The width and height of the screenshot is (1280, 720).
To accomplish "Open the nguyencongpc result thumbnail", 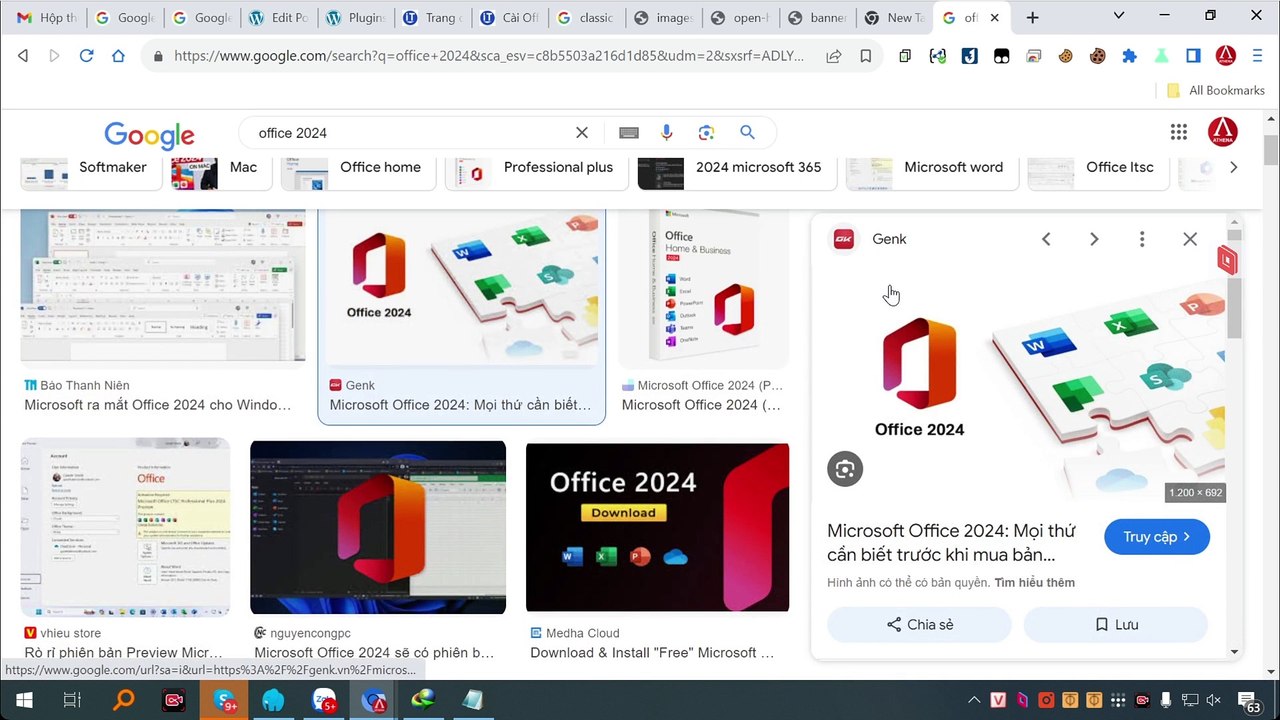I will (378, 527).
